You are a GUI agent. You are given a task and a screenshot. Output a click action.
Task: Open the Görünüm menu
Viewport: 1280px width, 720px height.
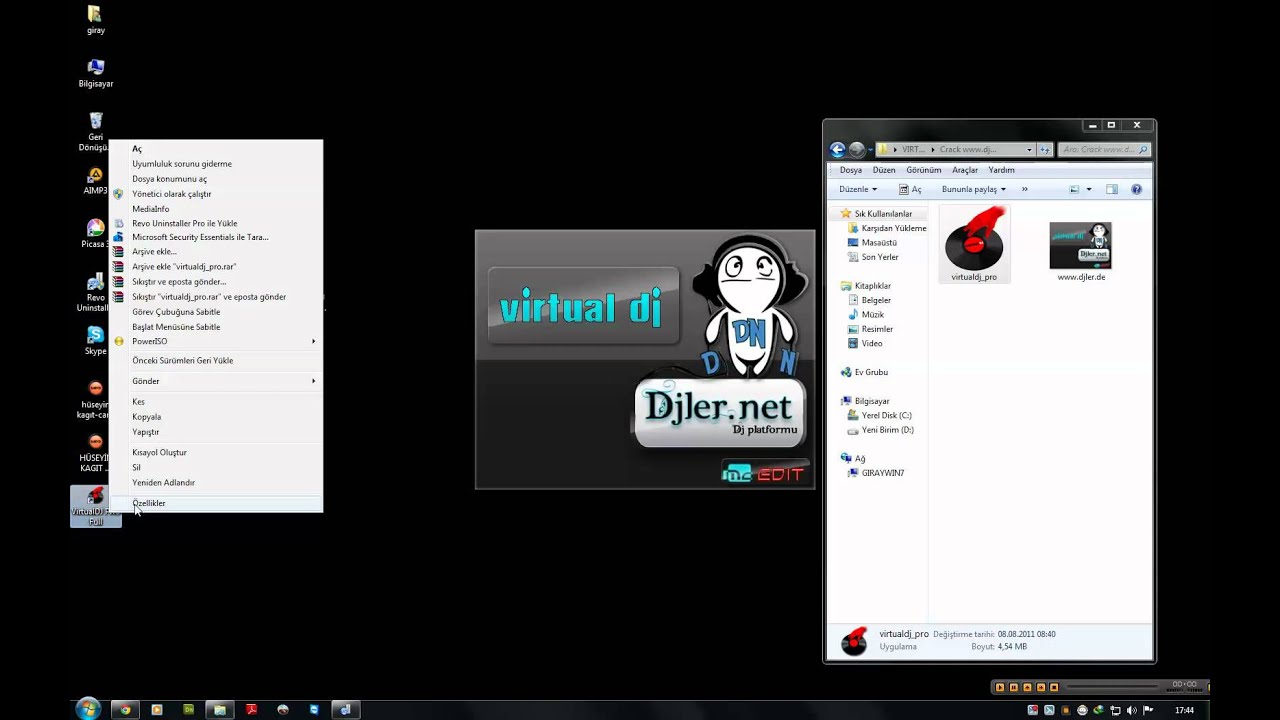924,170
